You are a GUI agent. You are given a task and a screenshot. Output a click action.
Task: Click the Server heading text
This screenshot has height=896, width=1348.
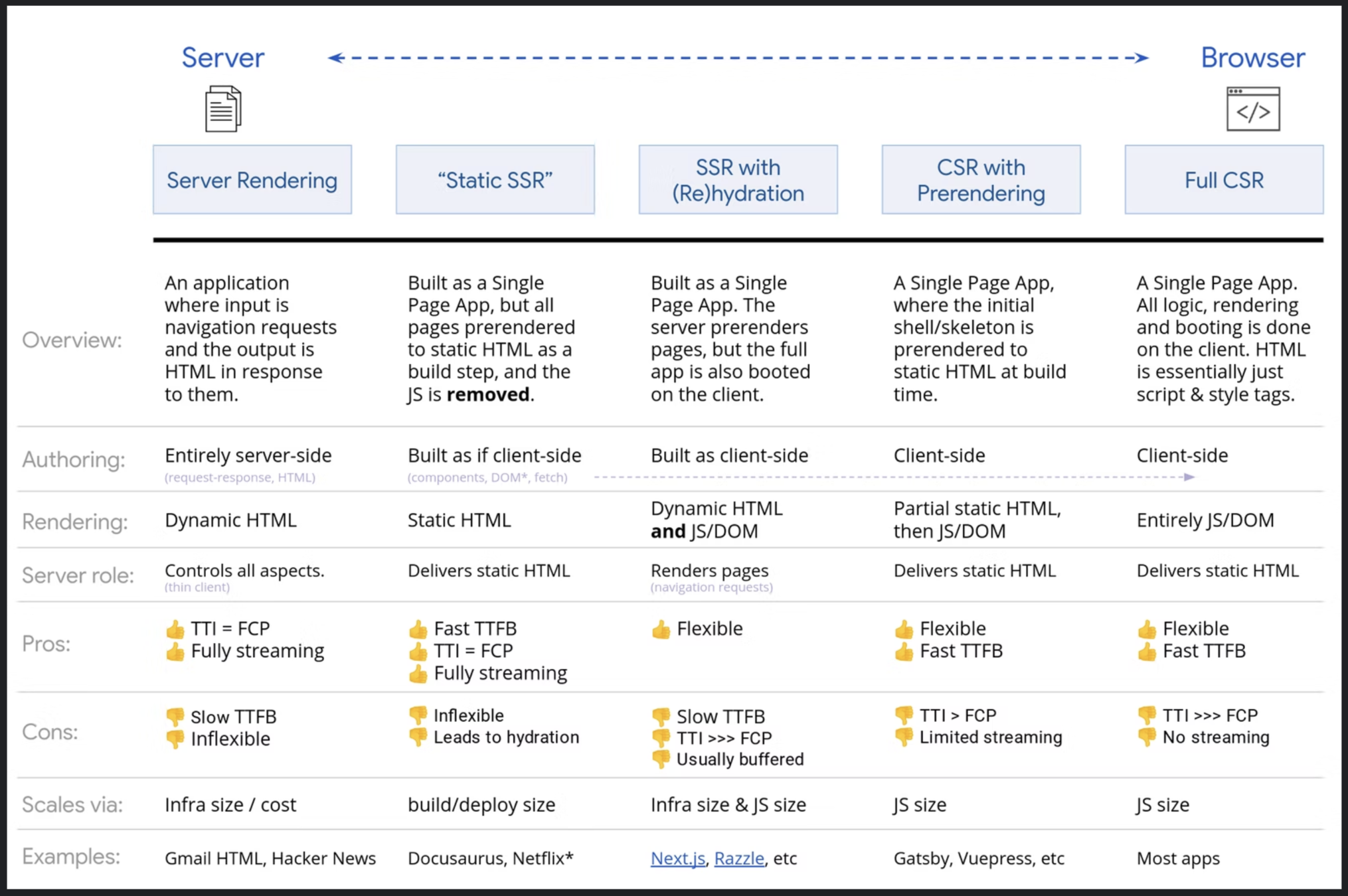(223, 58)
